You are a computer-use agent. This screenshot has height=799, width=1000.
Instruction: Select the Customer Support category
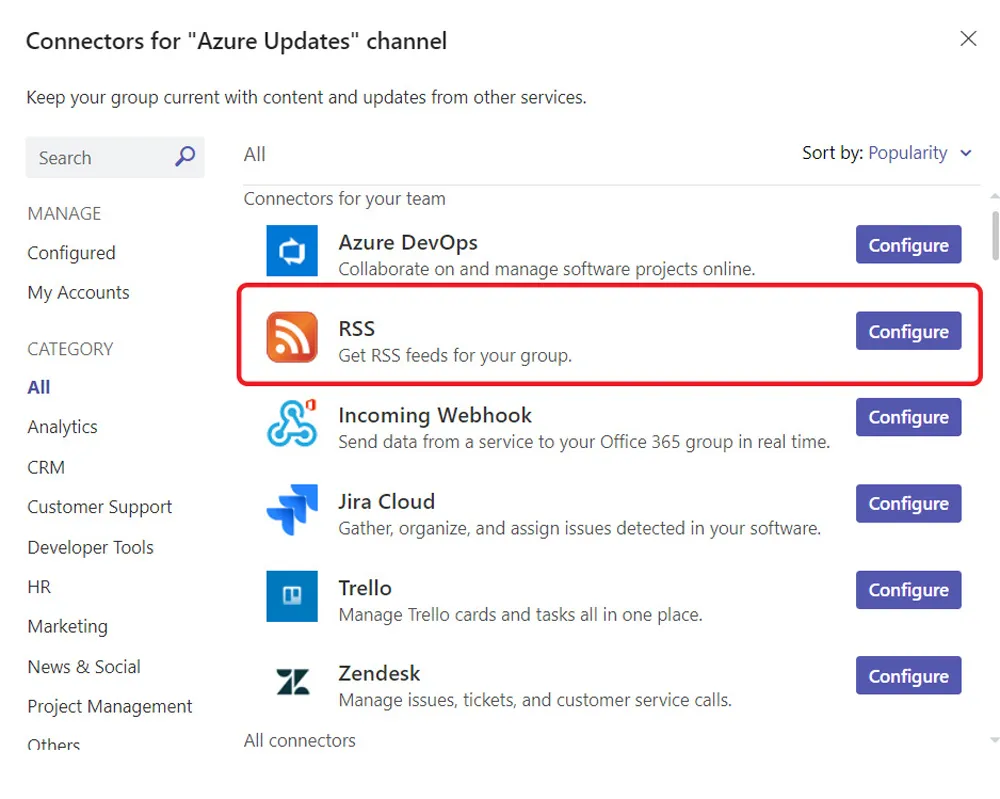click(99, 507)
